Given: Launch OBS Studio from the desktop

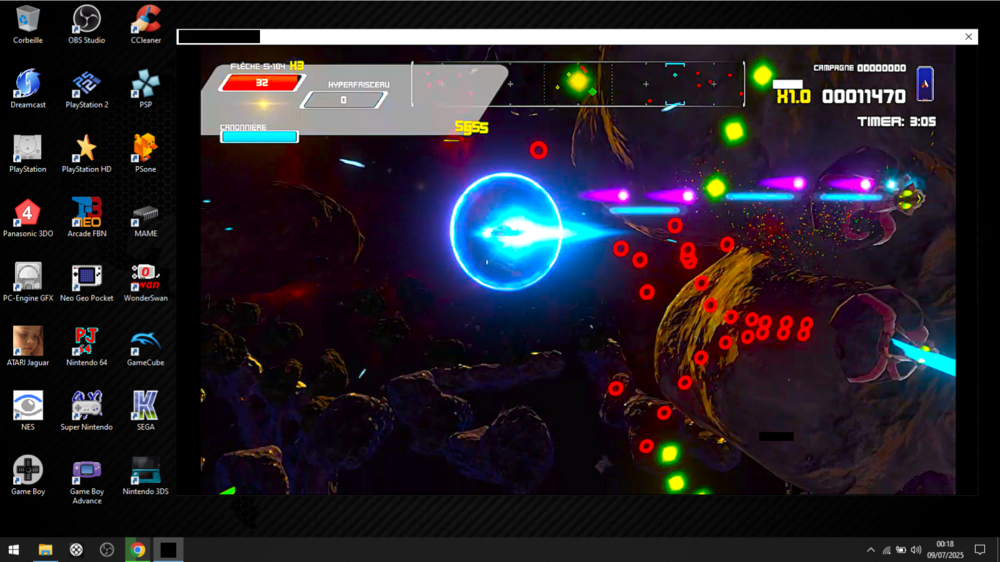Looking at the screenshot, I should 87,20.
